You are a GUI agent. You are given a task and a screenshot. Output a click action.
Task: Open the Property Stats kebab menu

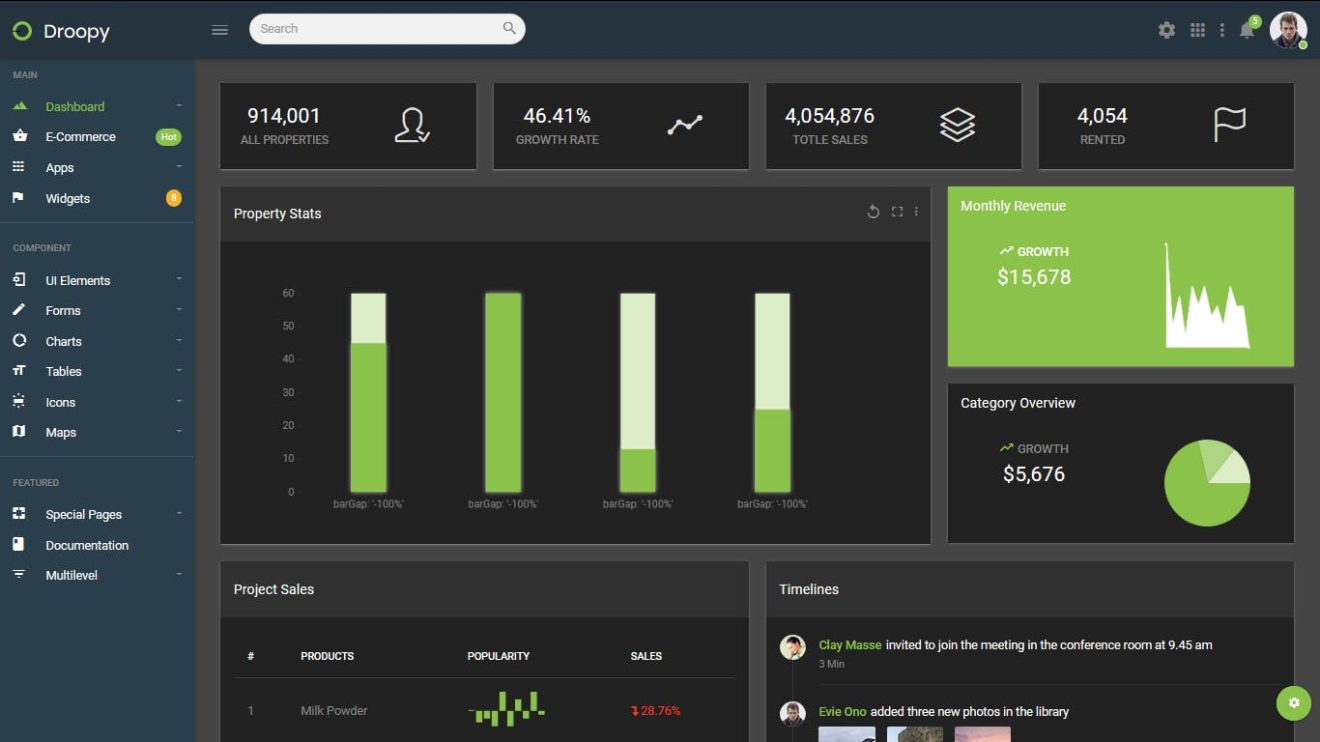coord(916,212)
